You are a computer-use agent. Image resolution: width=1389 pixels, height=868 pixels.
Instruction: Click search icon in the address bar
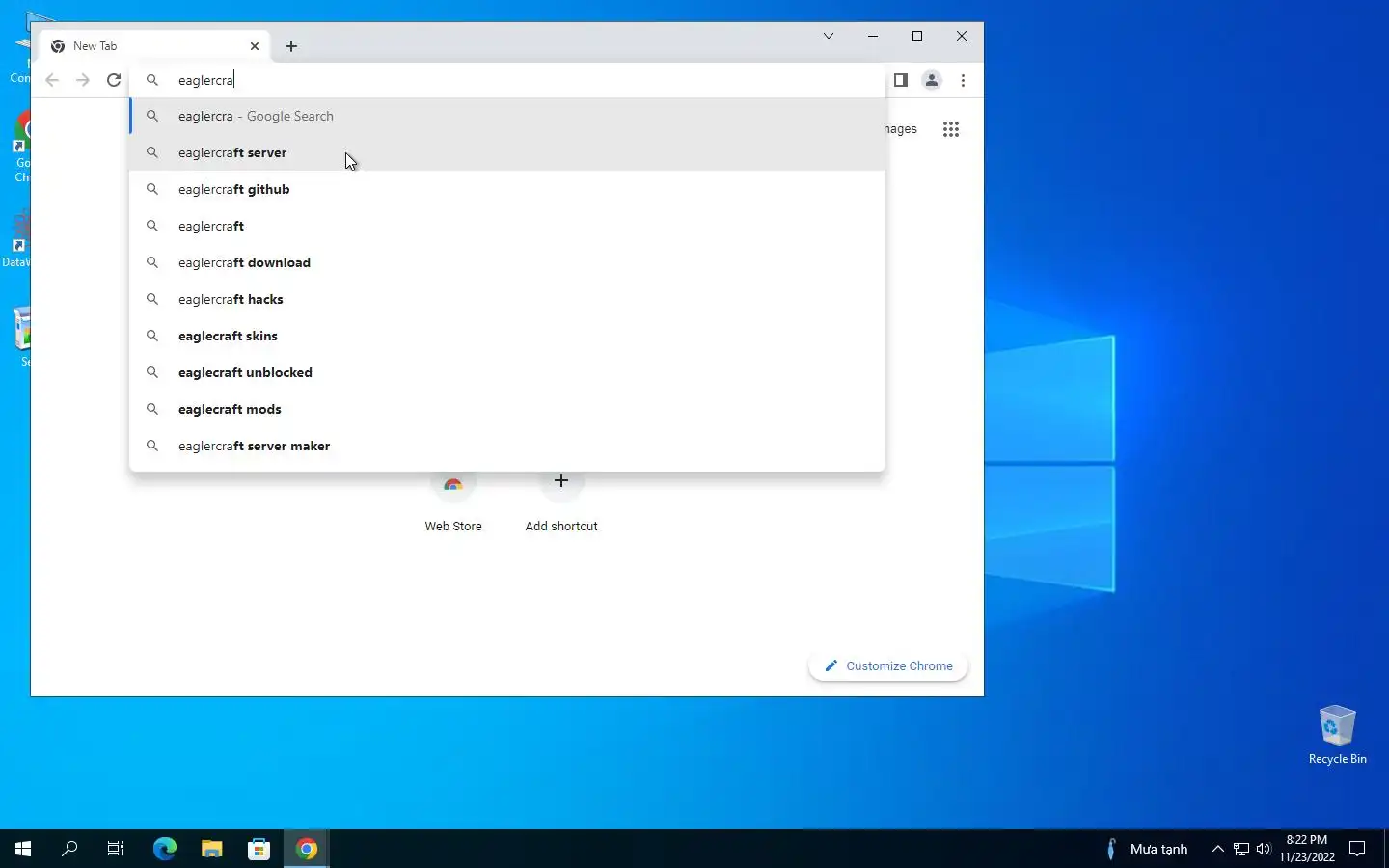(x=152, y=80)
